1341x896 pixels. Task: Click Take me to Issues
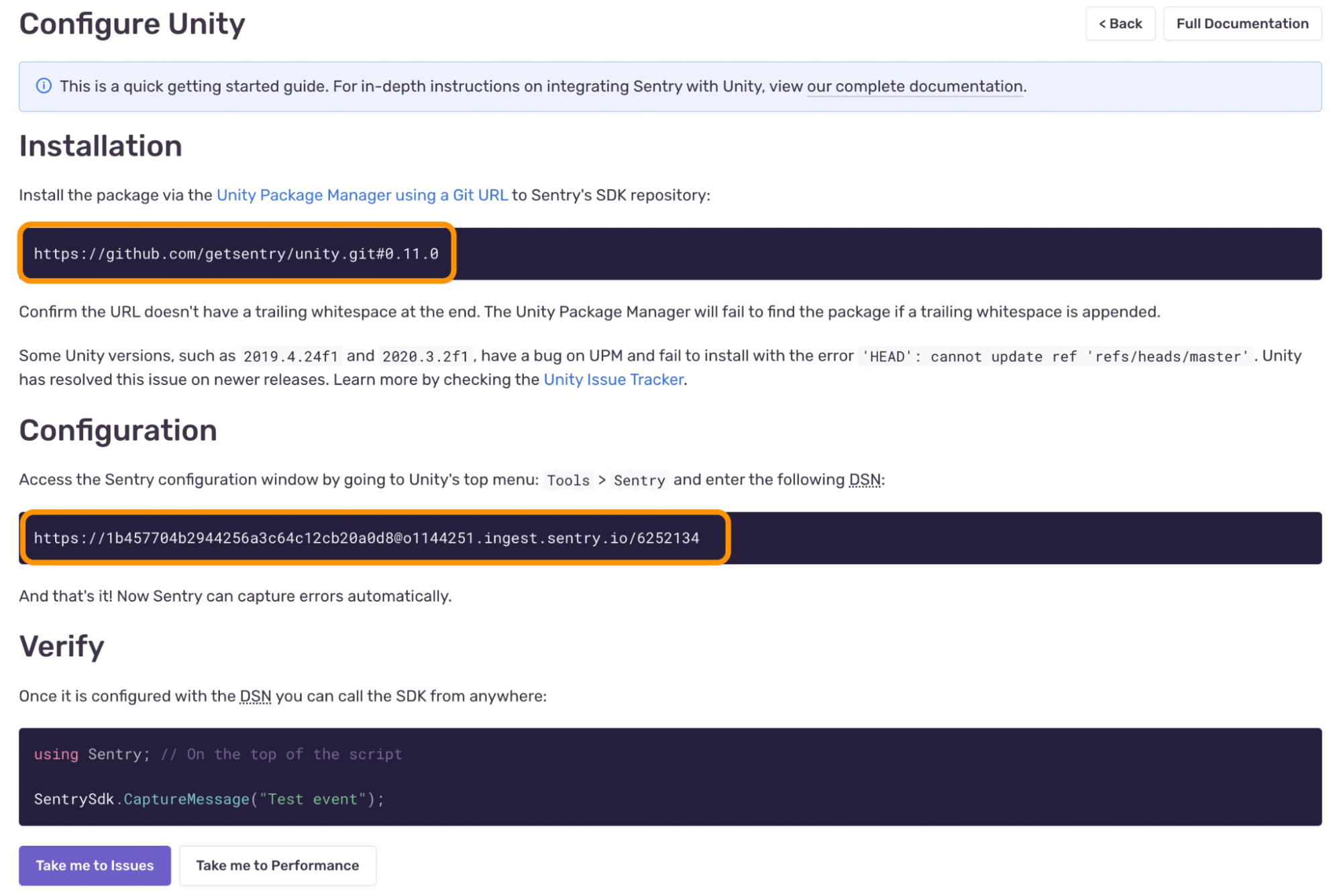click(95, 865)
